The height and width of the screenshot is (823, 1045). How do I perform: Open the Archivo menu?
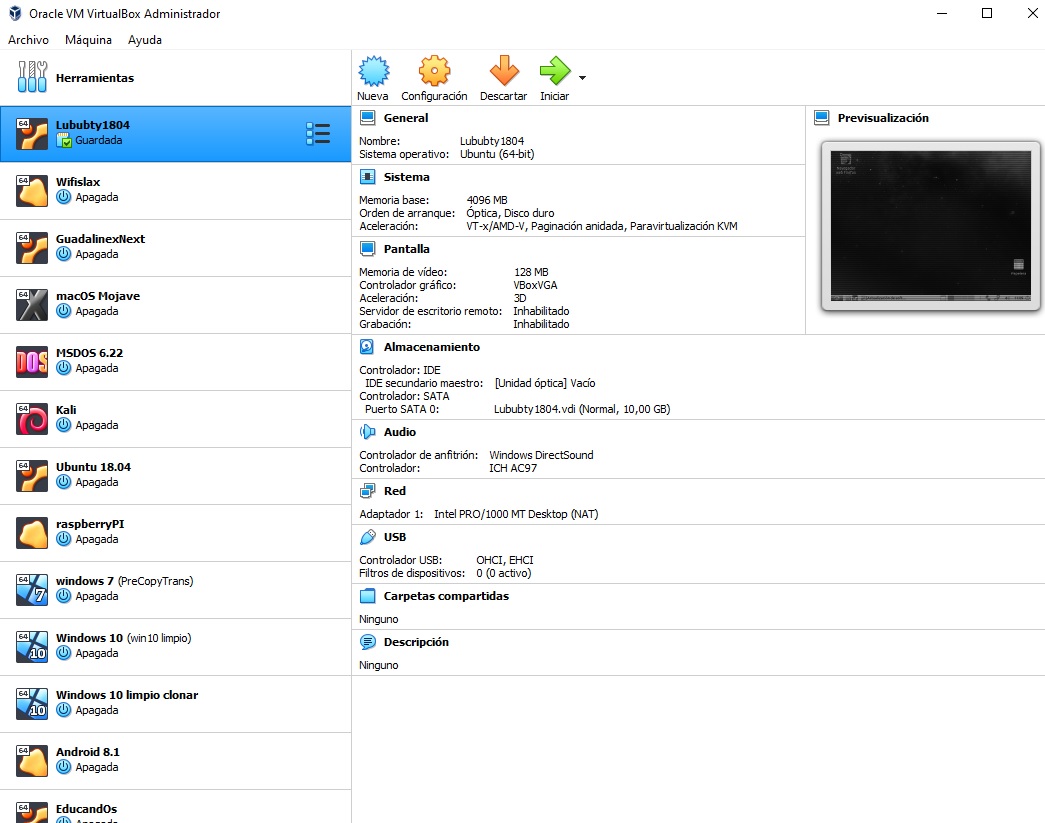tap(28, 40)
